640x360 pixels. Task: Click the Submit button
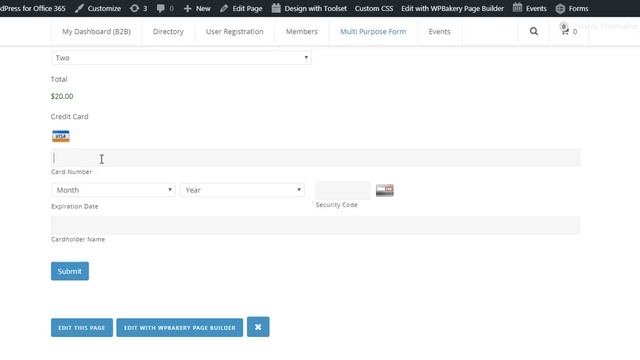70,271
